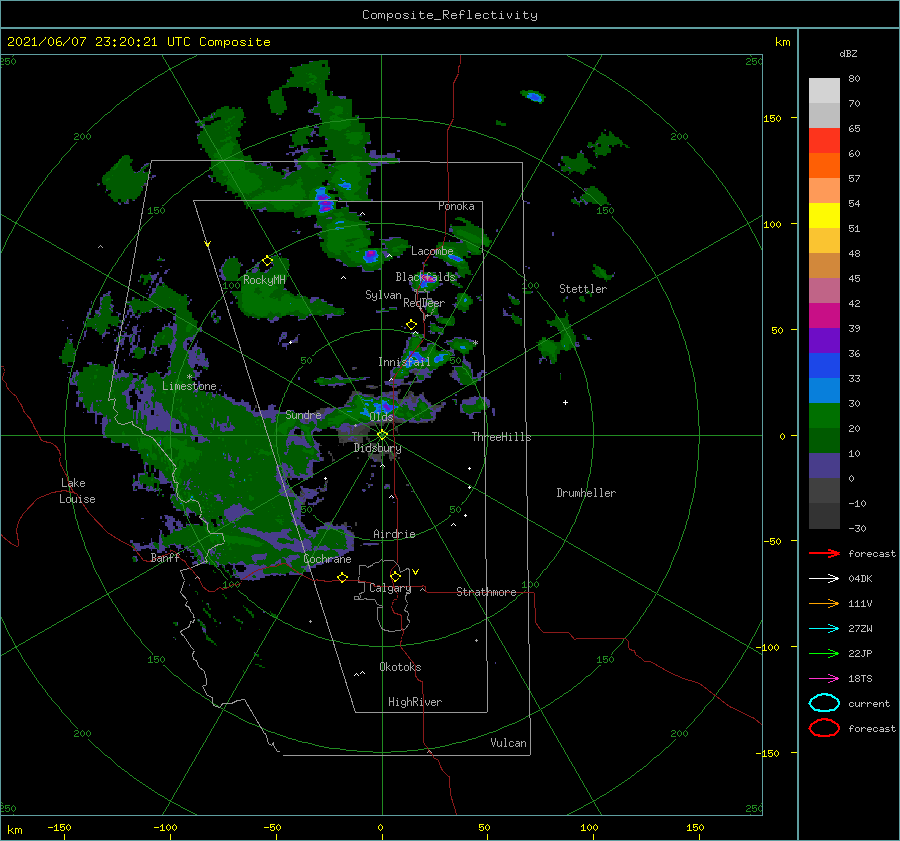Viewport: 900px width, 841px height.
Task: Click the Ponoka town label
Action: coord(456,206)
